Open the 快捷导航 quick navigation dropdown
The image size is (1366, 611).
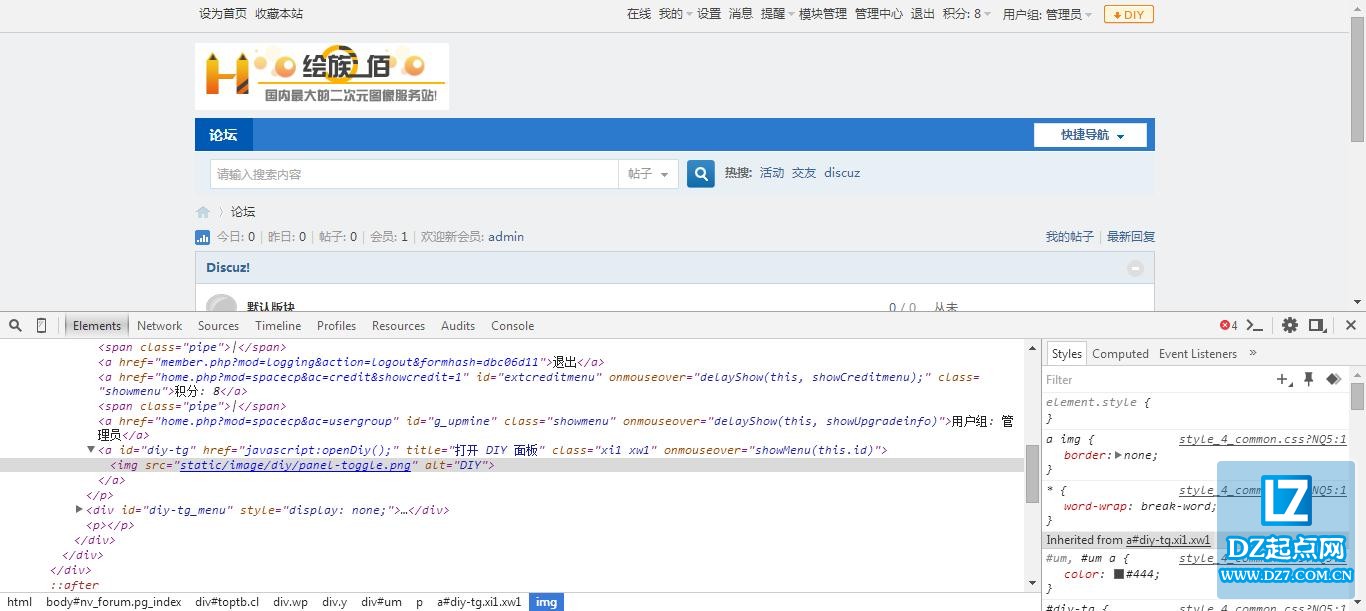(1092, 135)
